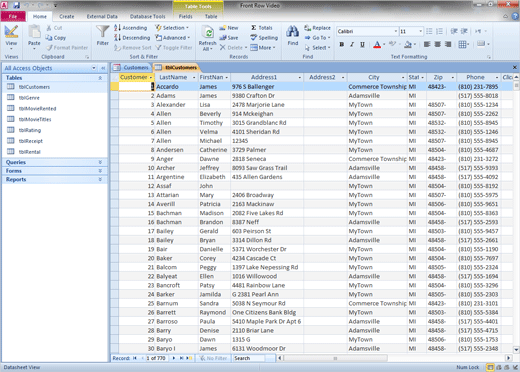The width and height of the screenshot is (520, 372).
Task: Open the Calibri font name dropdown
Action: [x=396, y=31]
